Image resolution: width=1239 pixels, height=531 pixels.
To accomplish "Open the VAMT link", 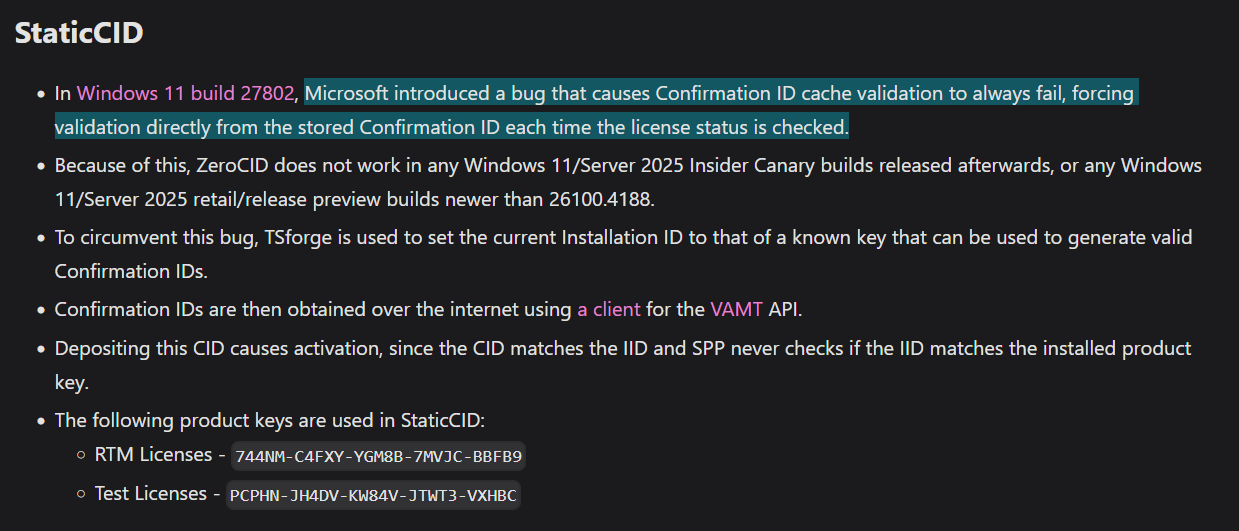I will (x=736, y=310).
